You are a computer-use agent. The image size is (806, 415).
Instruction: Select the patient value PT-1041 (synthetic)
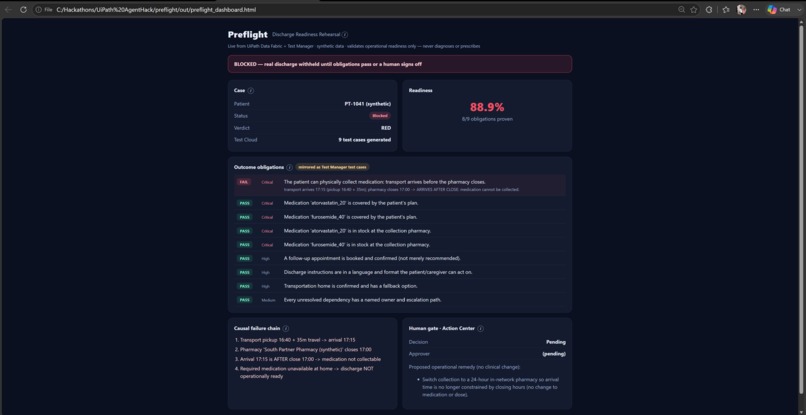coord(368,104)
